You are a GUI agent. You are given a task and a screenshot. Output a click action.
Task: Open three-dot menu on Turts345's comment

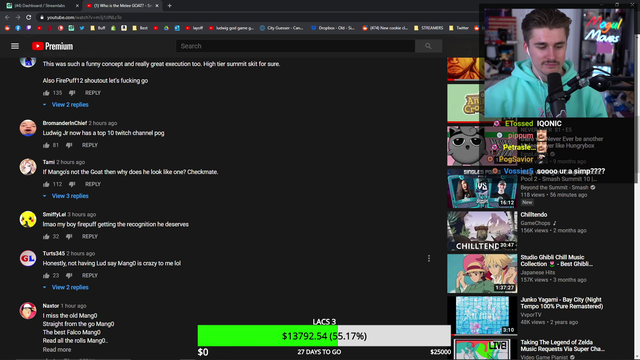click(429, 258)
